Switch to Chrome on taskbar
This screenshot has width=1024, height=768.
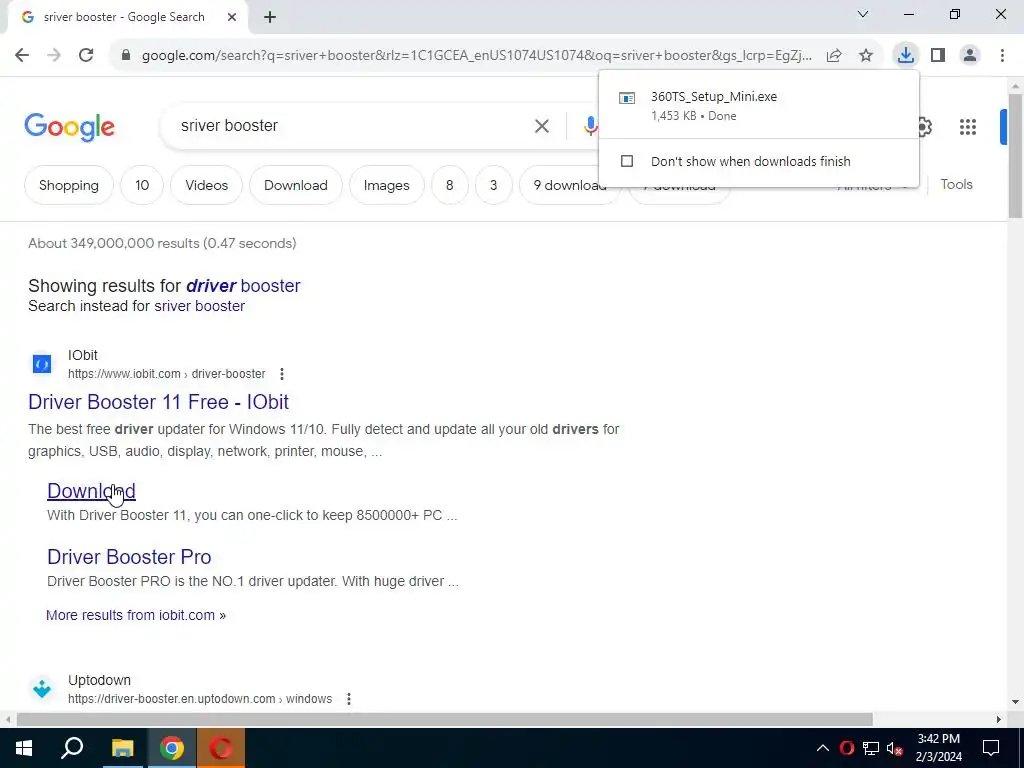tap(172, 748)
